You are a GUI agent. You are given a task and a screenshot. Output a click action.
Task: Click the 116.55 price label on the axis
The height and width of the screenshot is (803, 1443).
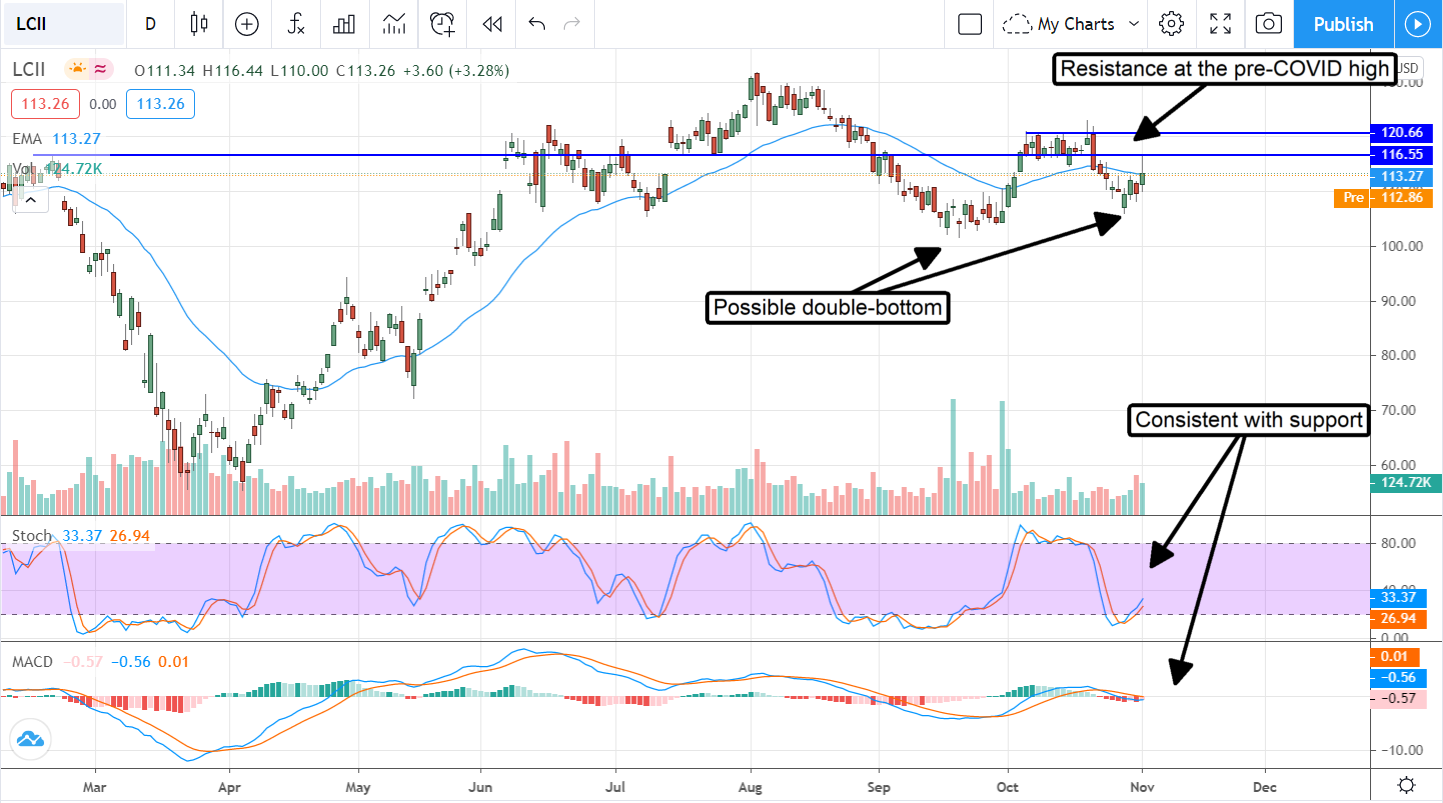click(x=1403, y=155)
